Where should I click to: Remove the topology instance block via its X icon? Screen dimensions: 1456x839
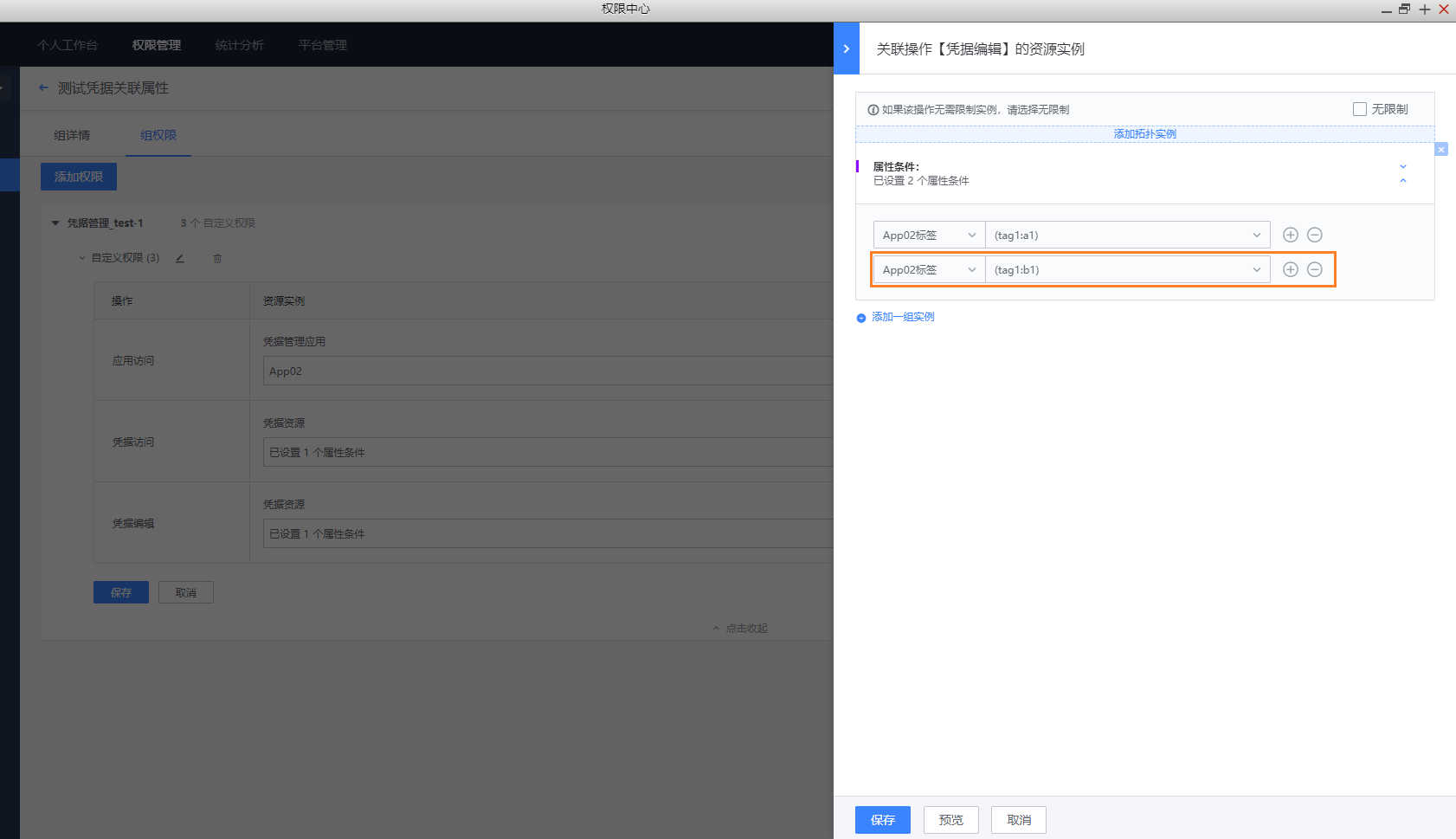(x=1441, y=149)
